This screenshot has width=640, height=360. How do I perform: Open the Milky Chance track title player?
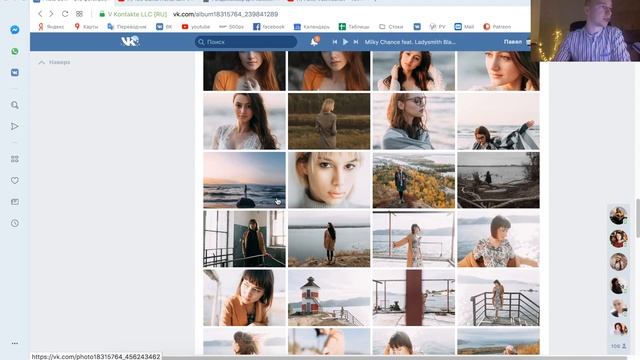410,42
